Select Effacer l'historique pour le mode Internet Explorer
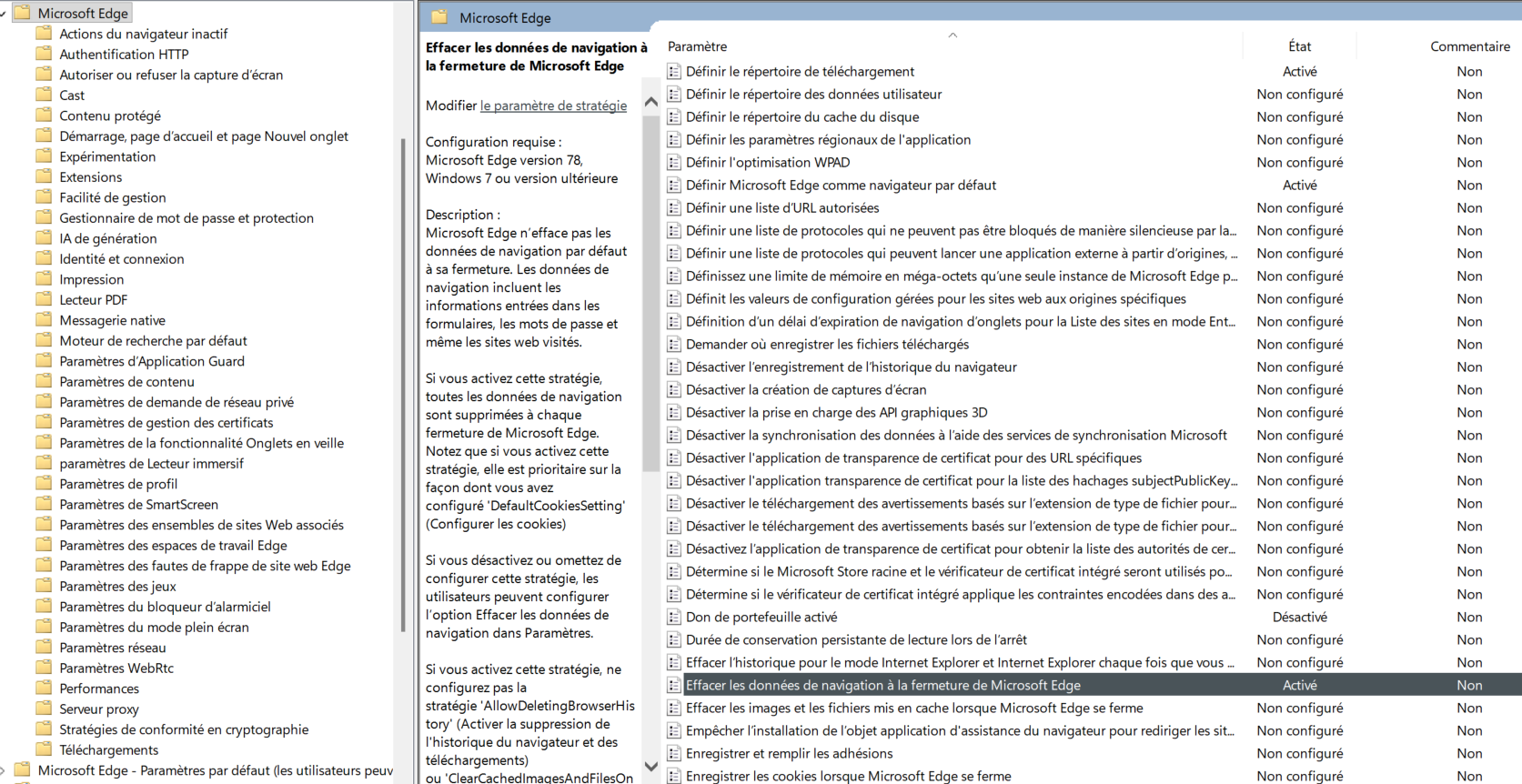 [x=960, y=662]
